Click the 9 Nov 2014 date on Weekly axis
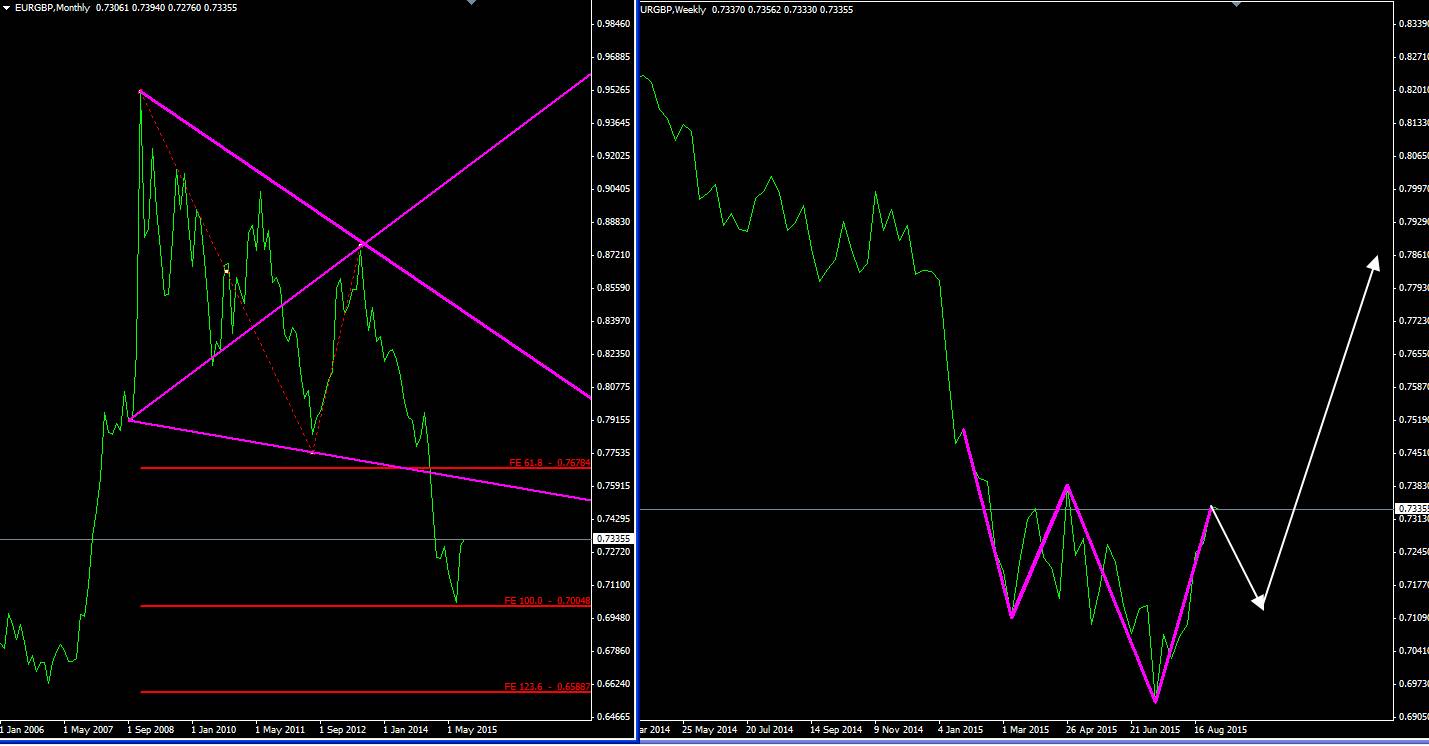This screenshot has width=1429, height=746. [900, 730]
